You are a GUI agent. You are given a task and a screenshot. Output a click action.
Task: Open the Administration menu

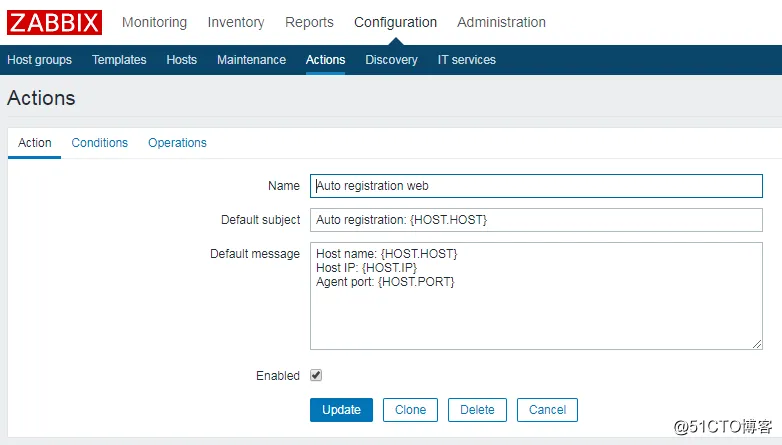[501, 22]
